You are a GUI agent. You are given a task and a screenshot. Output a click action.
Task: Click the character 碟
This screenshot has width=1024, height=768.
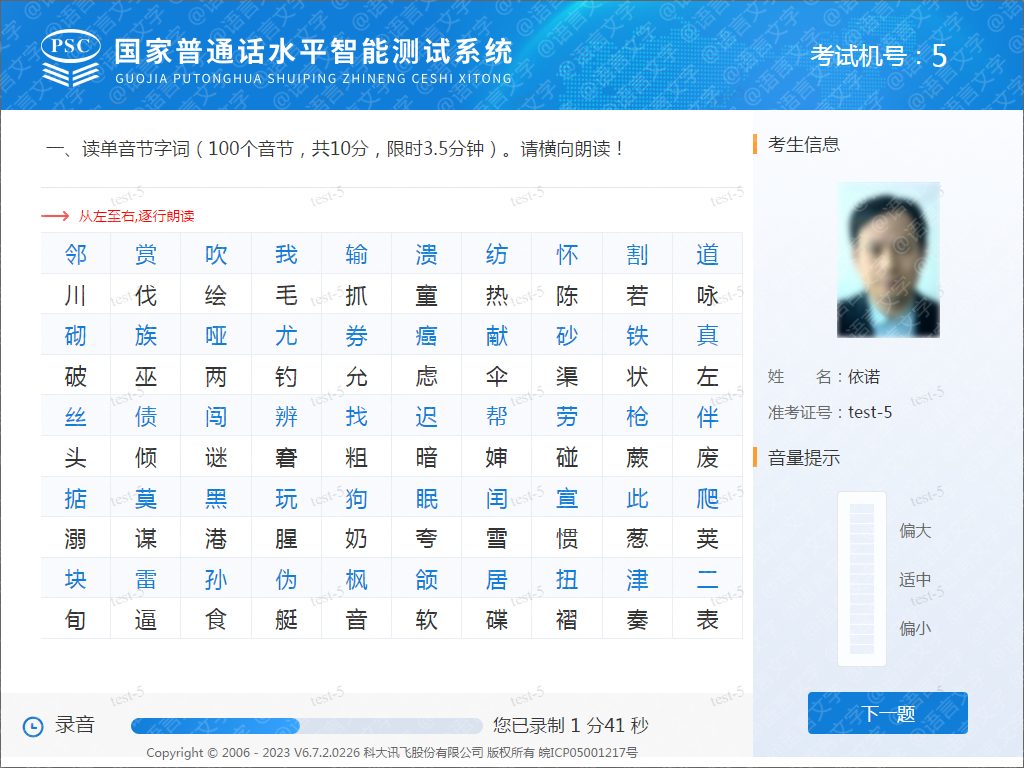pos(497,620)
